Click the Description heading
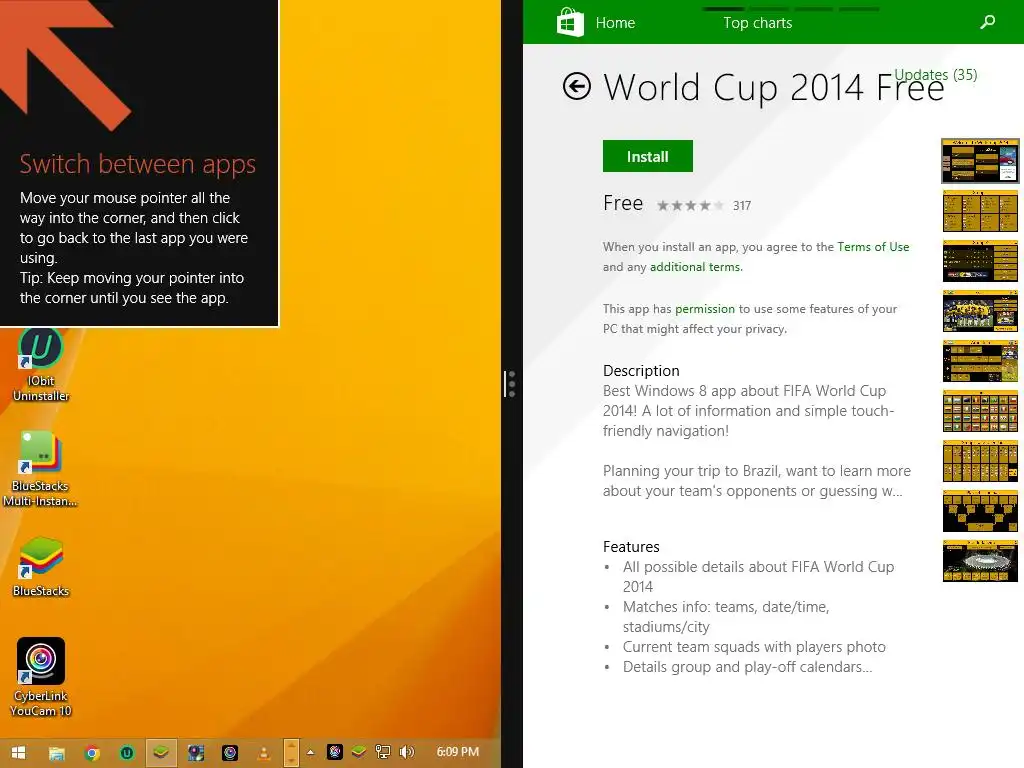 (641, 370)
